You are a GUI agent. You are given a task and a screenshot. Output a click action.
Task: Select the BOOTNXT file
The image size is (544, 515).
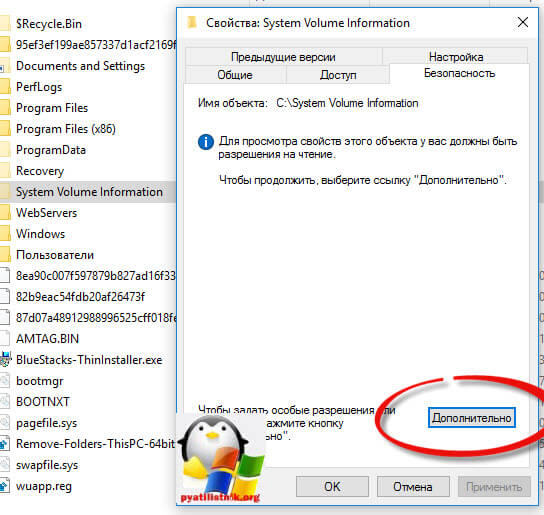click(43, 402)
